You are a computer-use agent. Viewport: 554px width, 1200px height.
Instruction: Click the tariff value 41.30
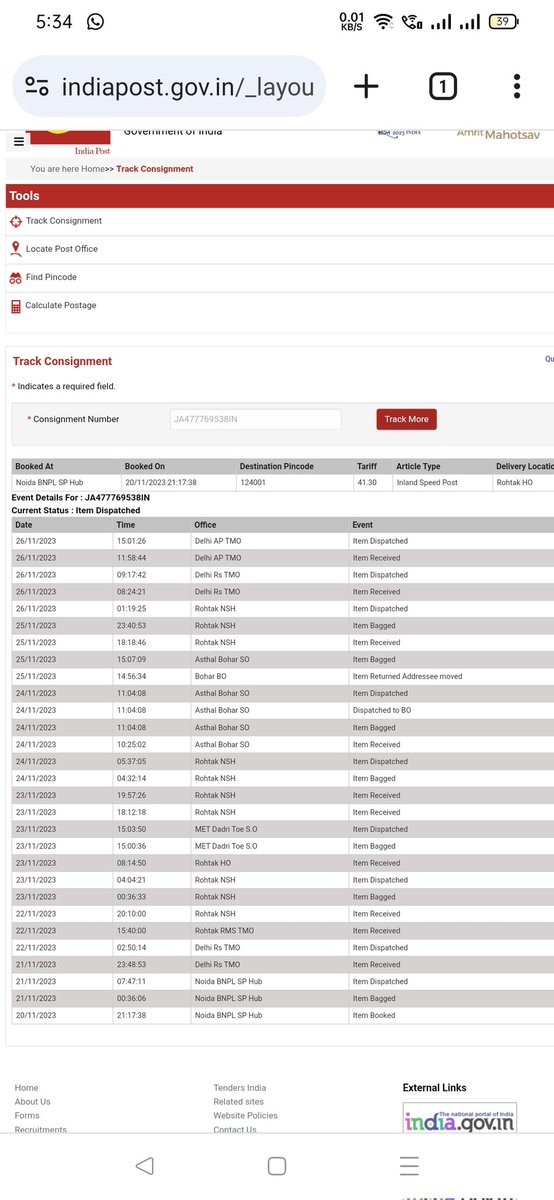[366, 483]
